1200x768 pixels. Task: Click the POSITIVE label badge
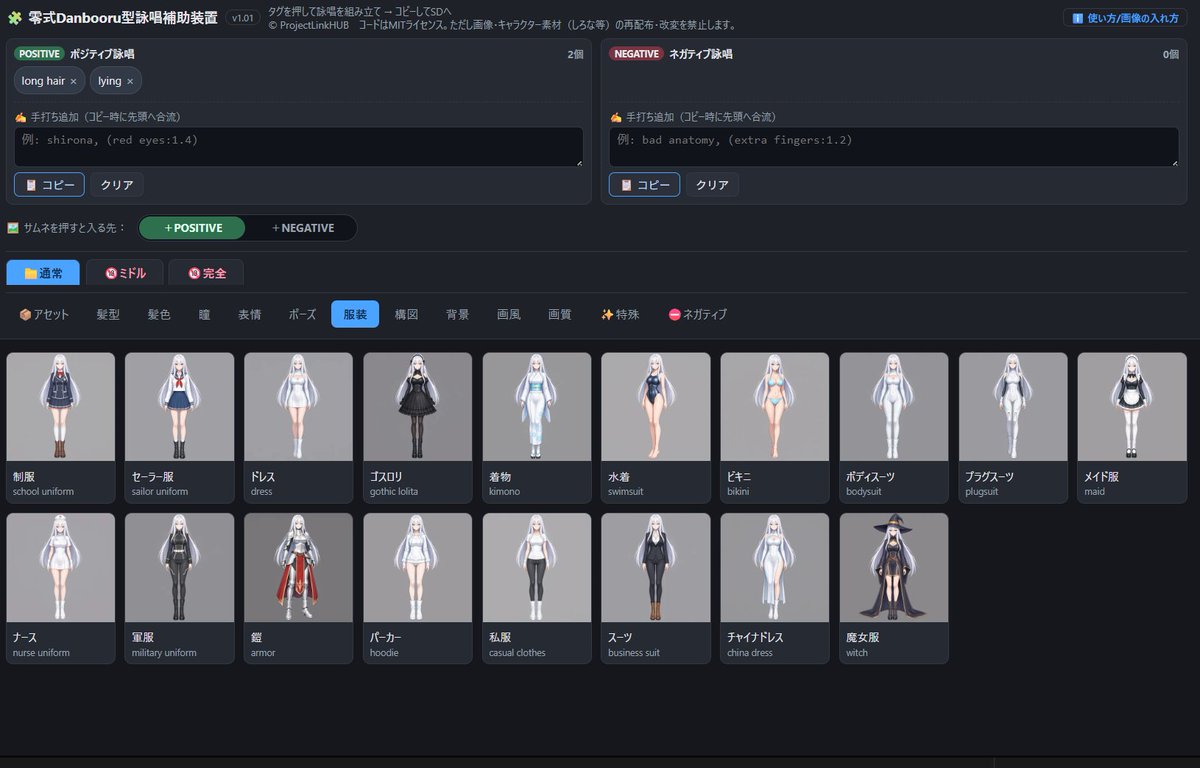40,54
